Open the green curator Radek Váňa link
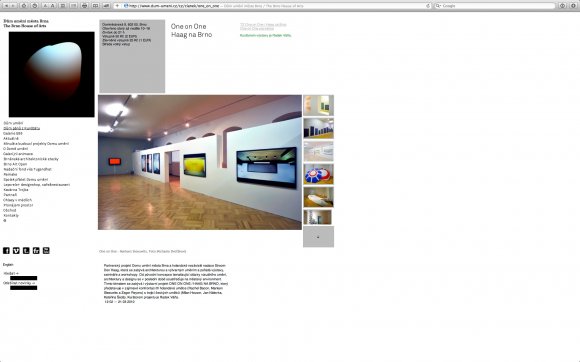This screenshot has width=580, height=362. 266,35
